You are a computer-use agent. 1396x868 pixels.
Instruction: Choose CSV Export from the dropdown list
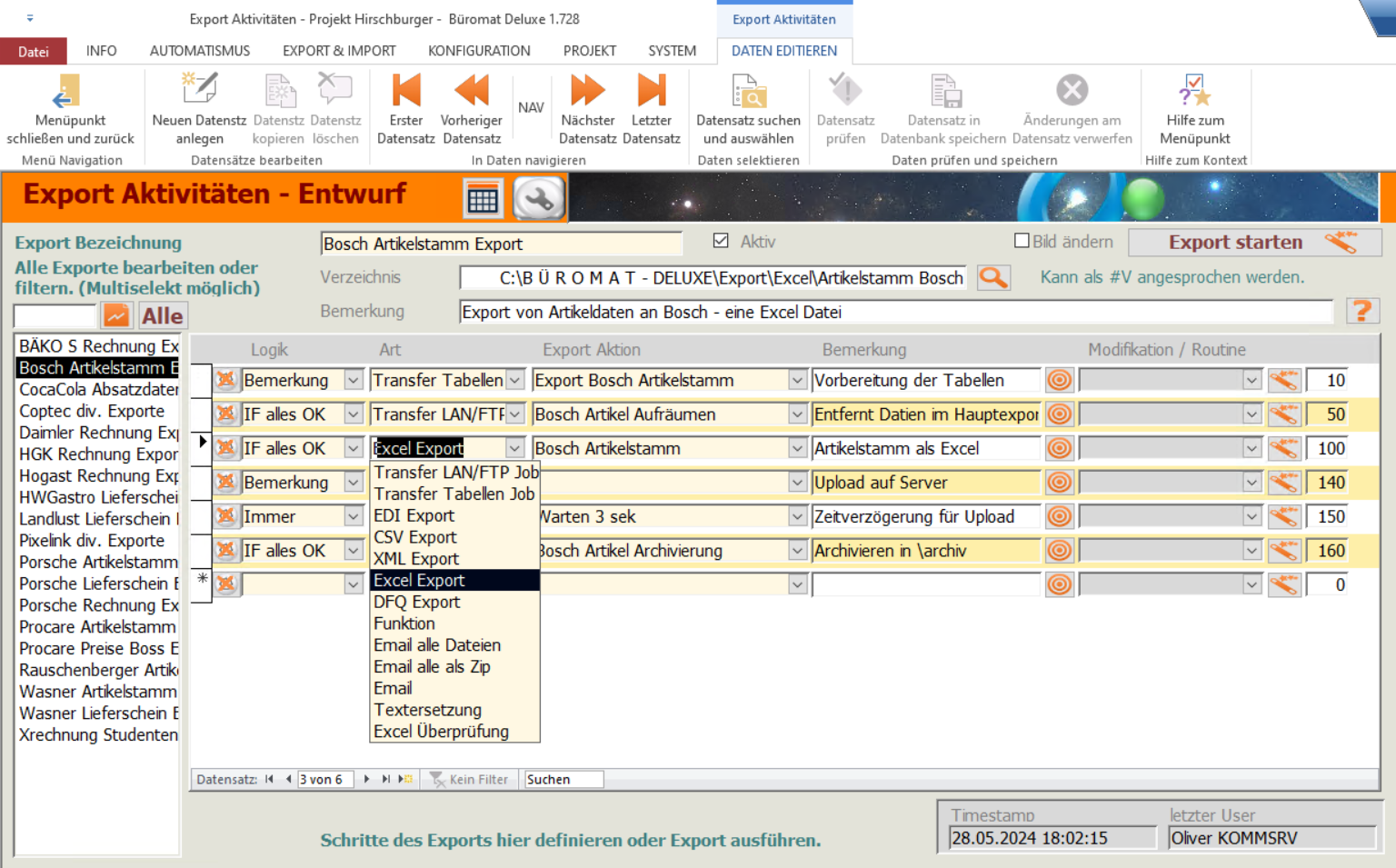pos(415,537)
